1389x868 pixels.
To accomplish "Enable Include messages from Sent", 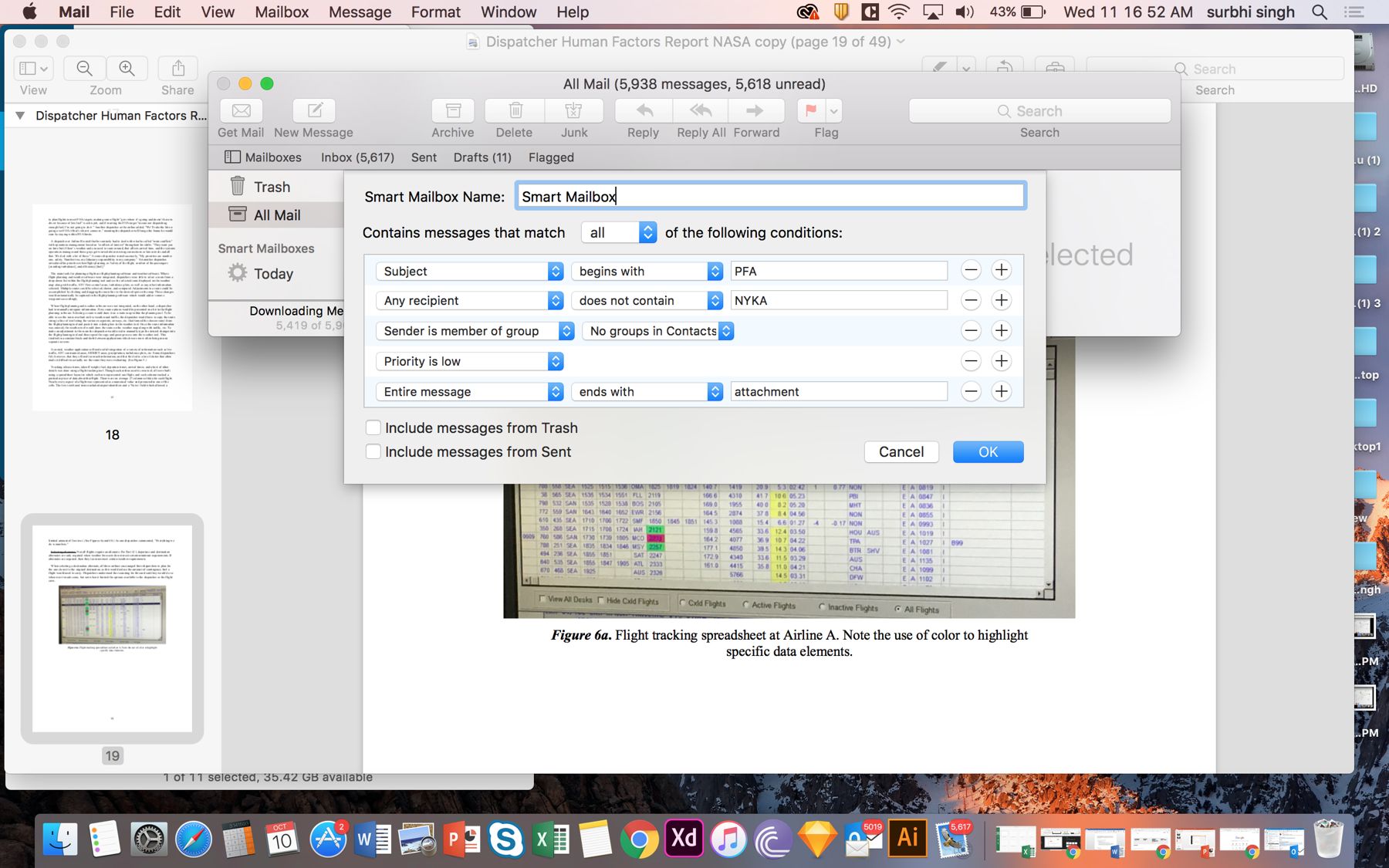I will click(373, 451).
